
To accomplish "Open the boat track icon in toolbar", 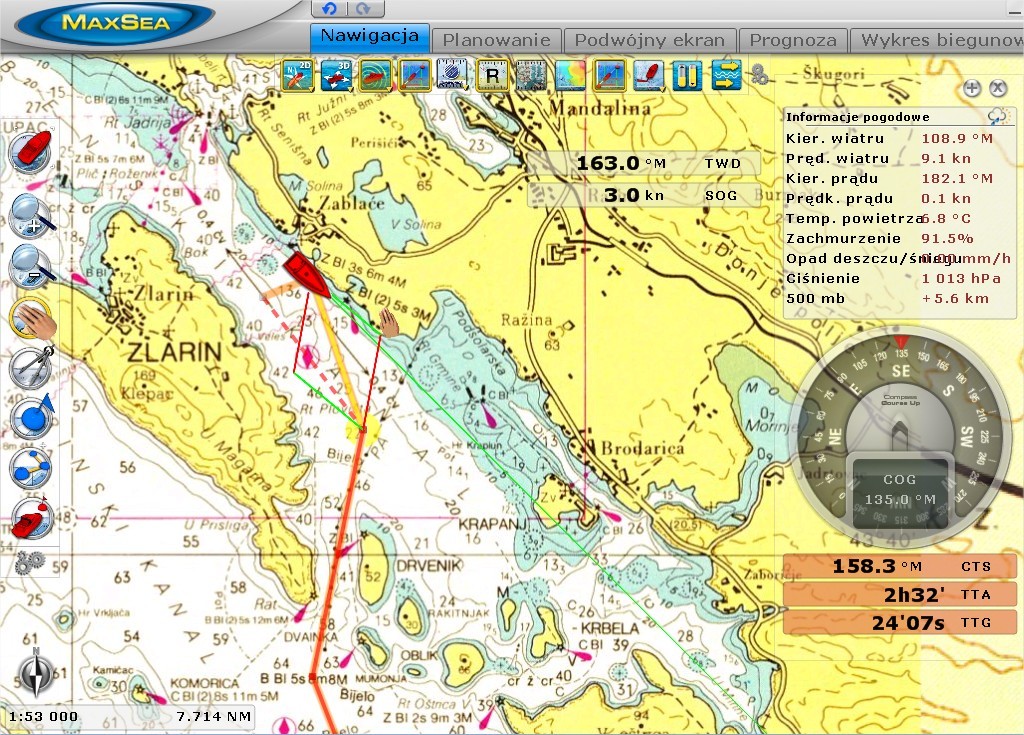I will pyautogui.click(x=648, y=76).
